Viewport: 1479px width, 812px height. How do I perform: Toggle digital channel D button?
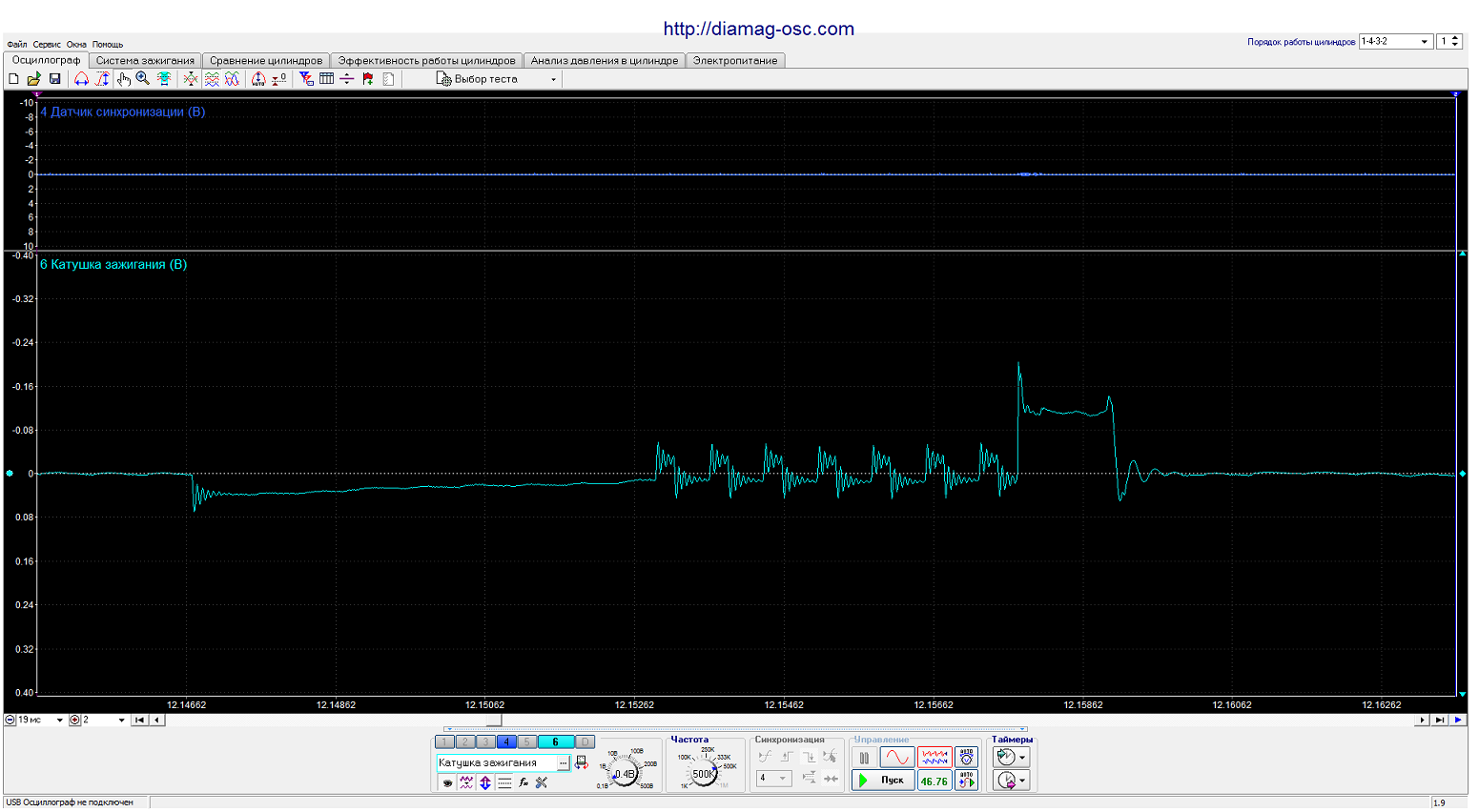(x=585, y=742)
